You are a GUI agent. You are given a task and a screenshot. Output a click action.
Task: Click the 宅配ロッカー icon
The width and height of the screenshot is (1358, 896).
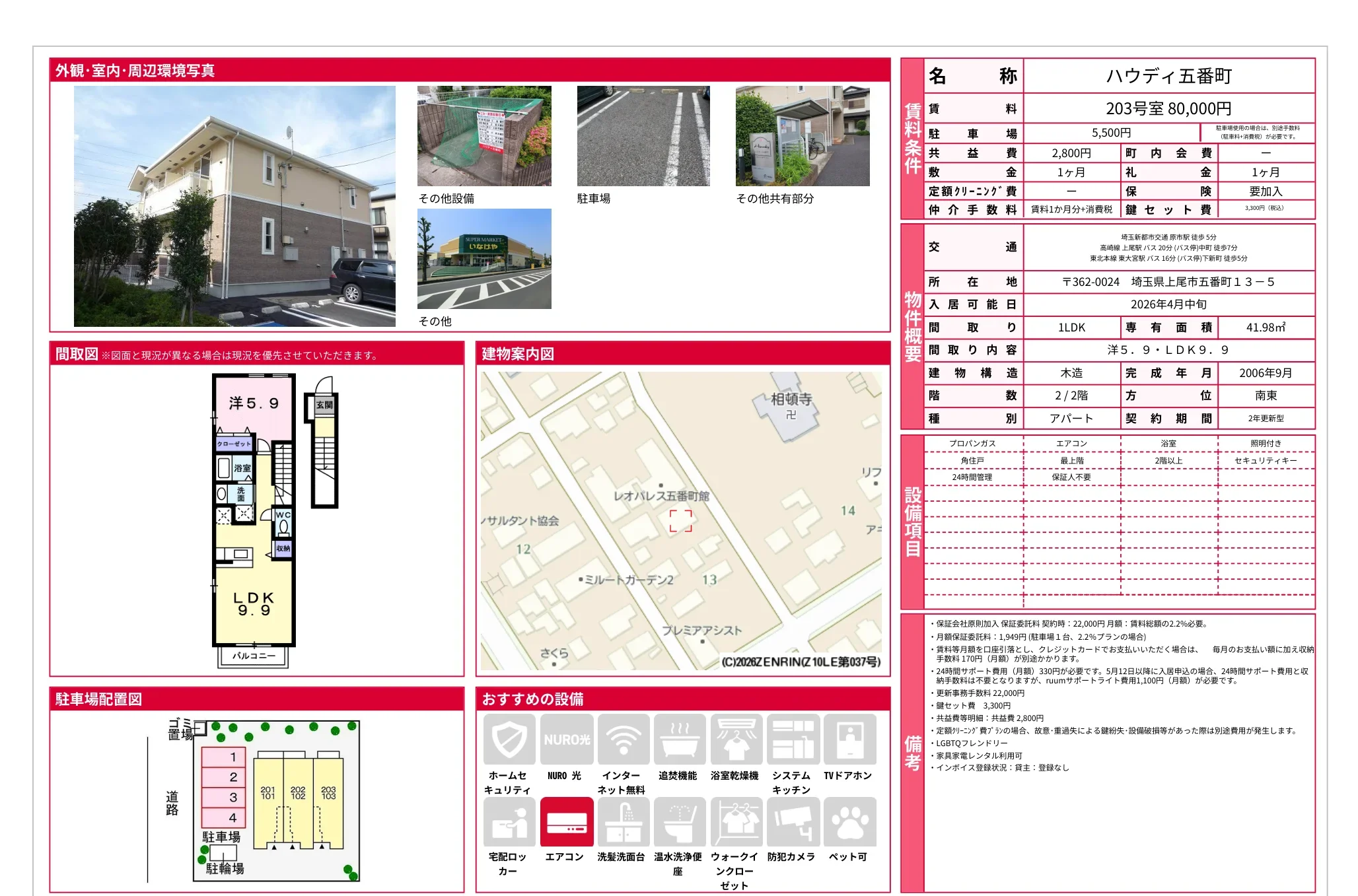tap(510, 822)
